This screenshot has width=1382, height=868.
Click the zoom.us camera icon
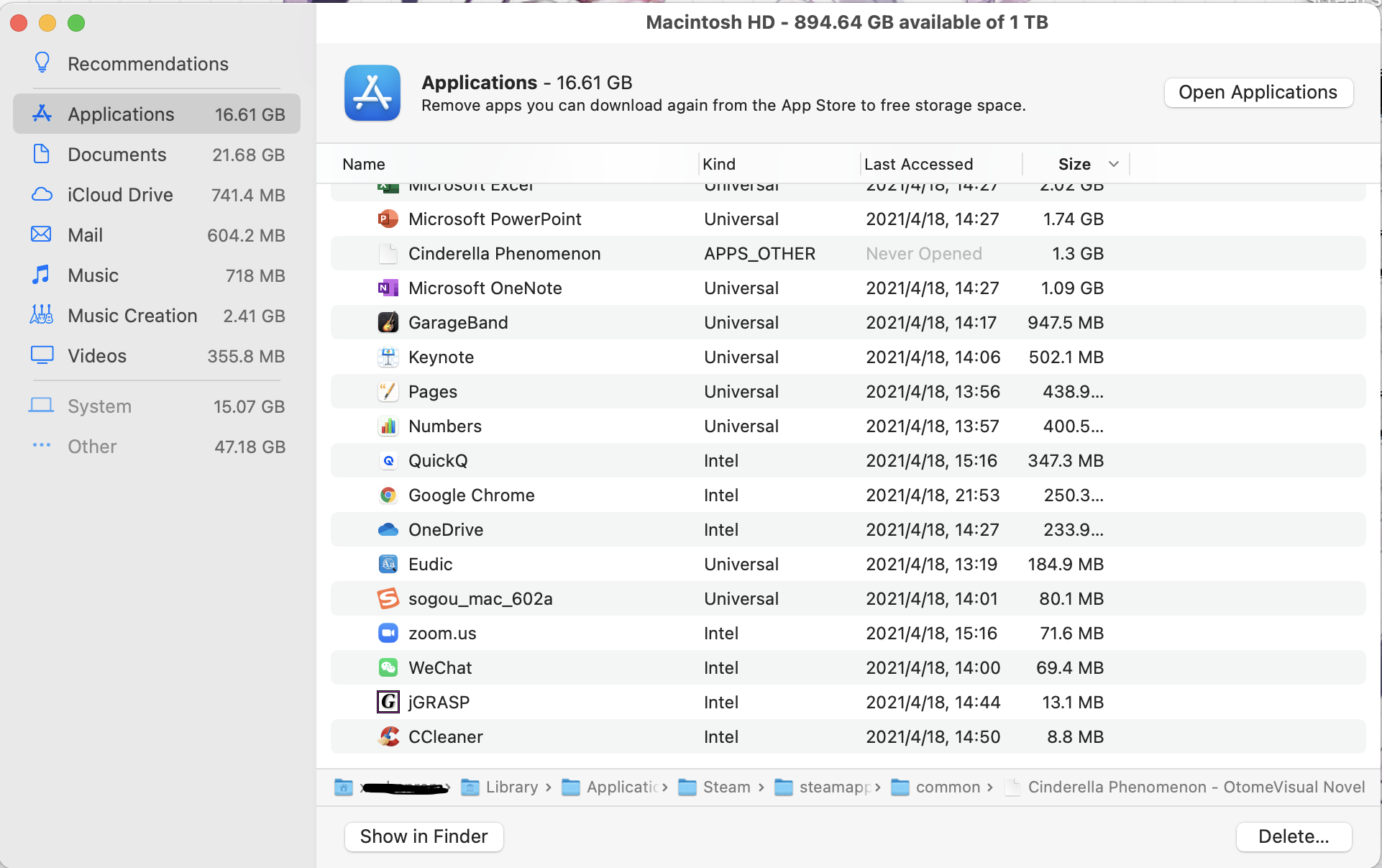pos(388,633)
